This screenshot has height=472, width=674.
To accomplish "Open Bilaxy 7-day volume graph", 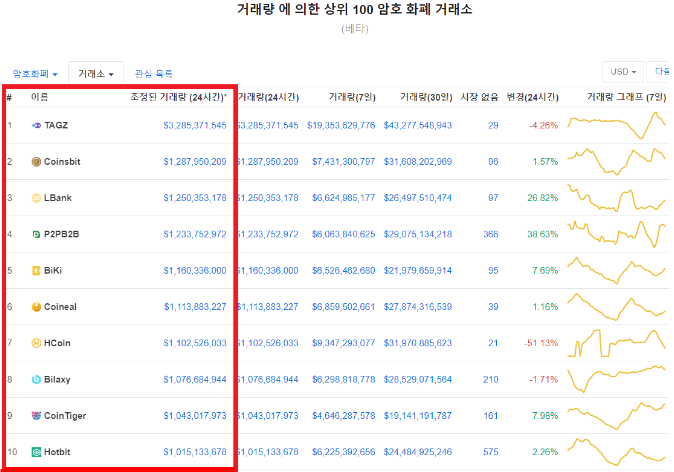I will (x=616, y=379).
